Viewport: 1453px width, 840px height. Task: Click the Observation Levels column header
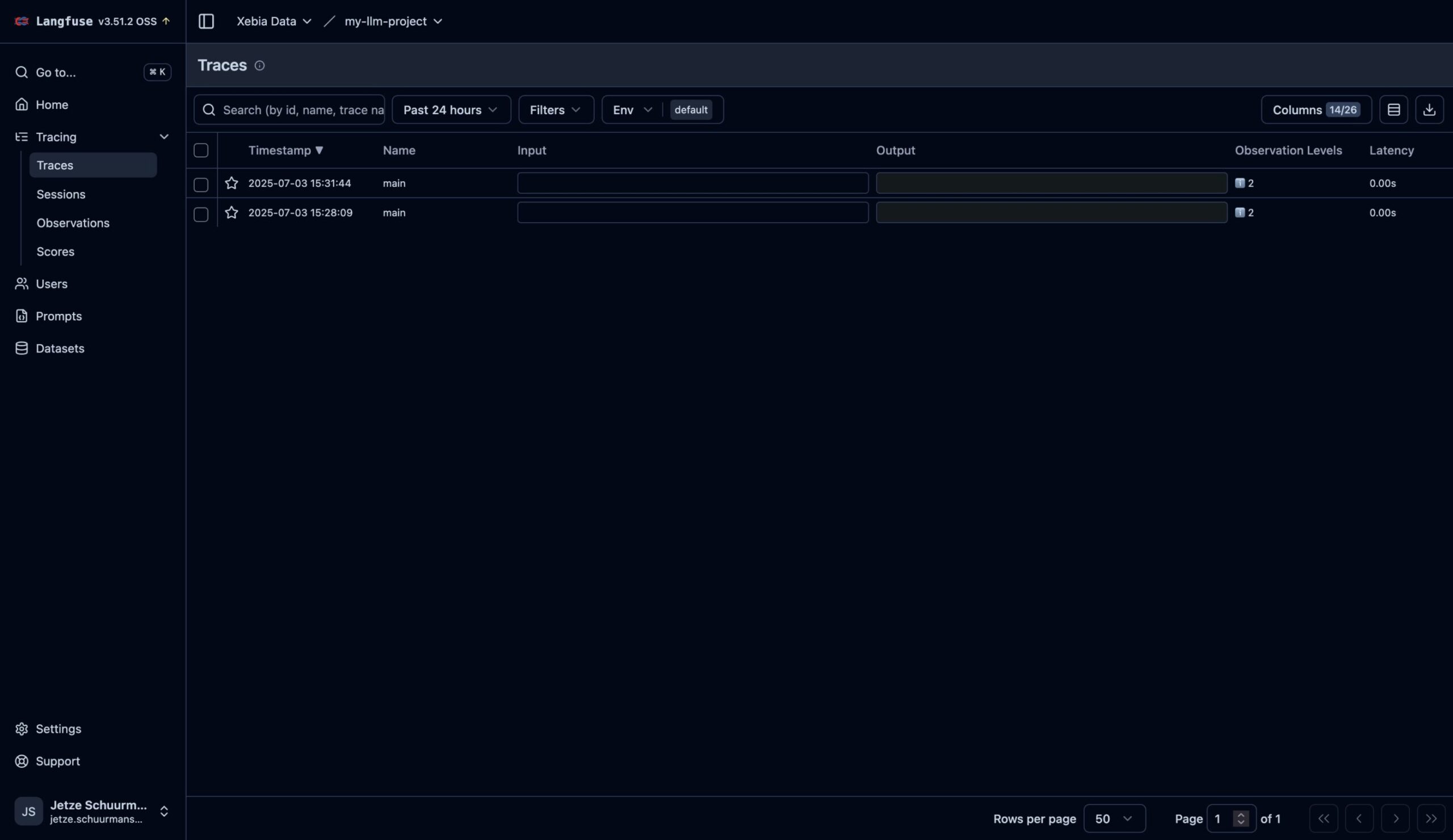(1288, 150)
